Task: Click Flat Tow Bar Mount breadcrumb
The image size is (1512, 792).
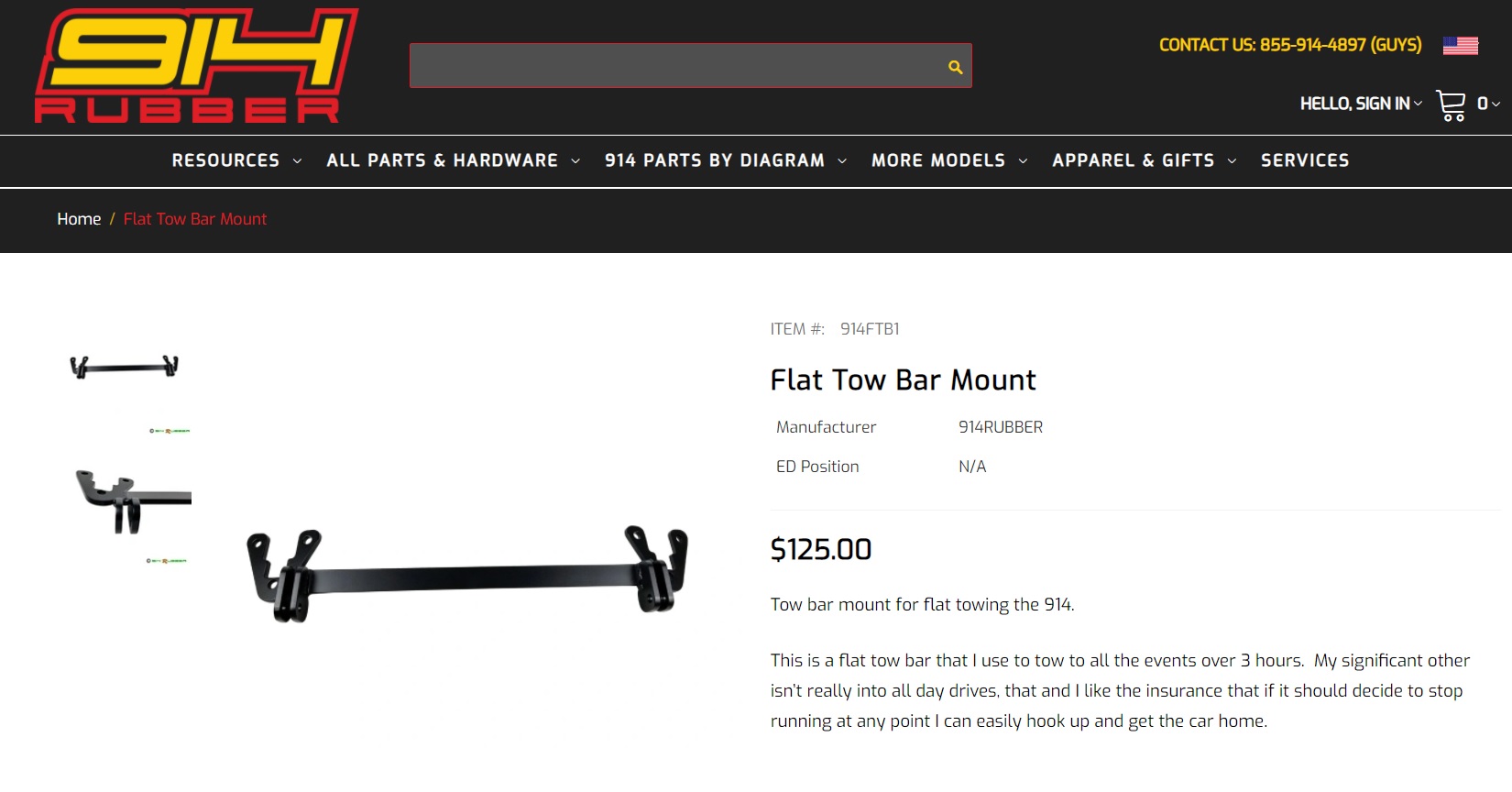Action: 195,219
